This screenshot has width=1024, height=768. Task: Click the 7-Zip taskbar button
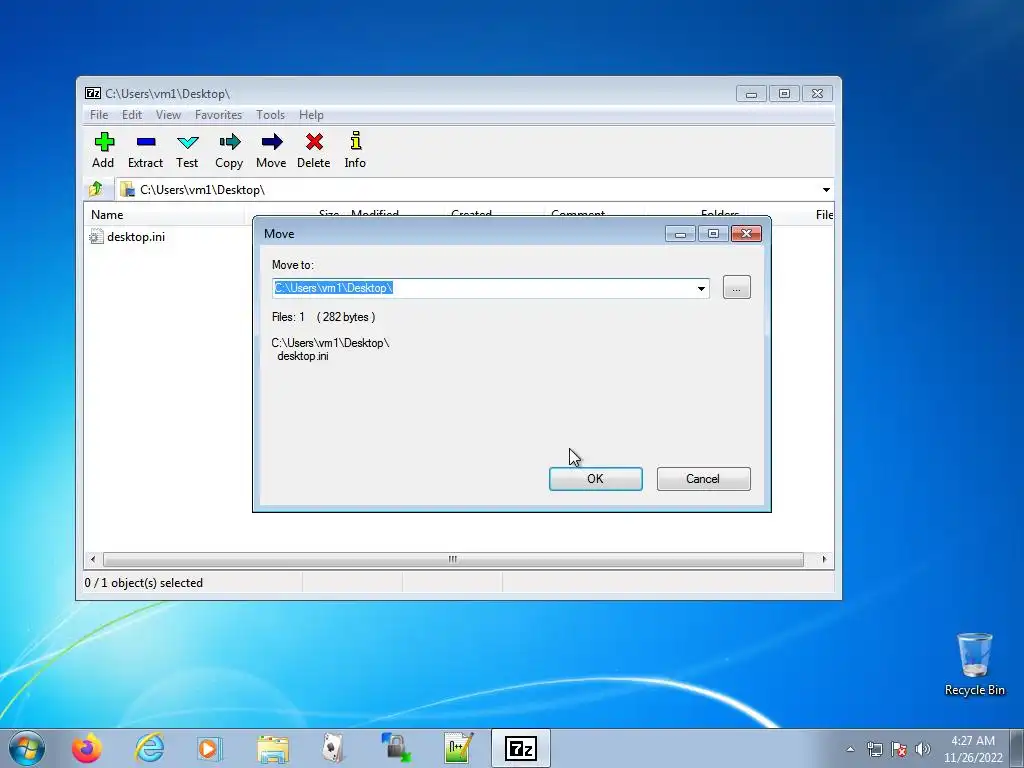coord(520,748)
